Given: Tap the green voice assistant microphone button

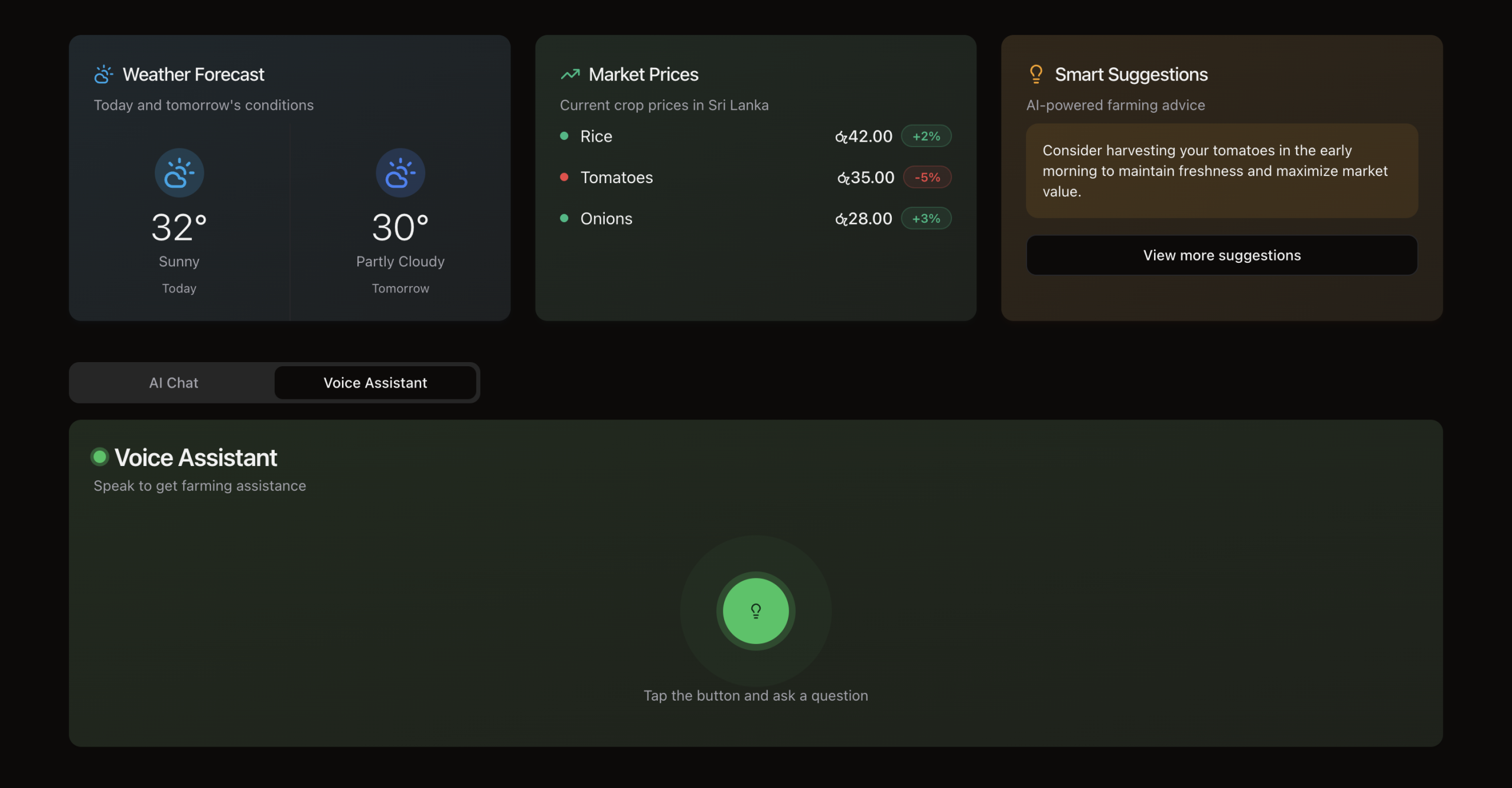Looking at the screenshot, I should [755, 611].
